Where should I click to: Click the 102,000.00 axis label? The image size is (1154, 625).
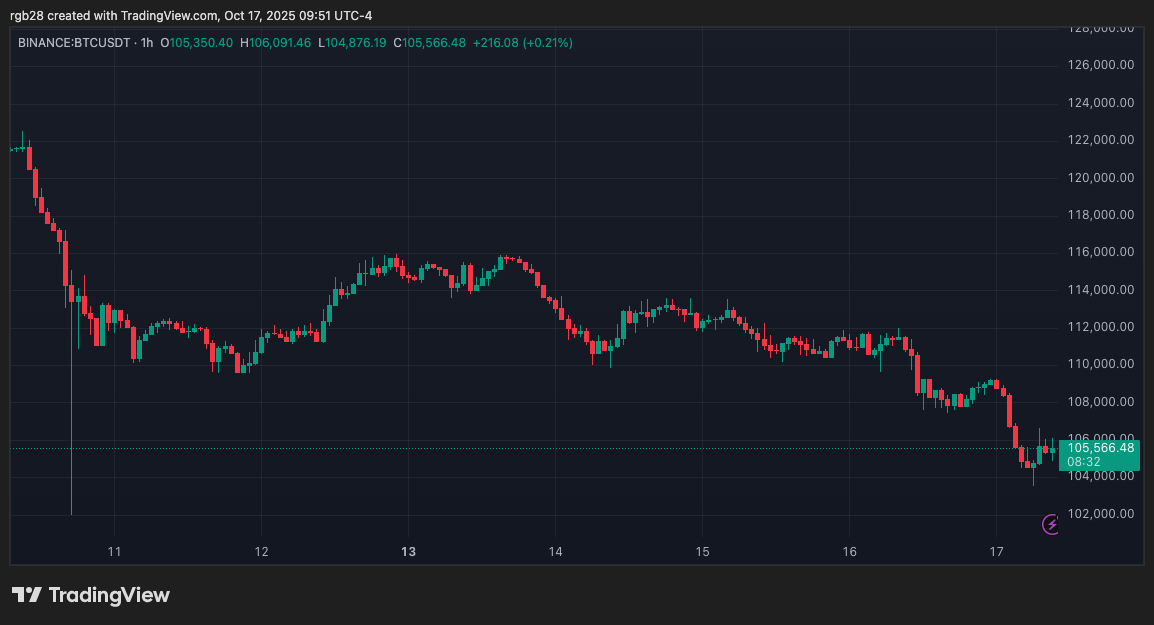coord(1100,513)
